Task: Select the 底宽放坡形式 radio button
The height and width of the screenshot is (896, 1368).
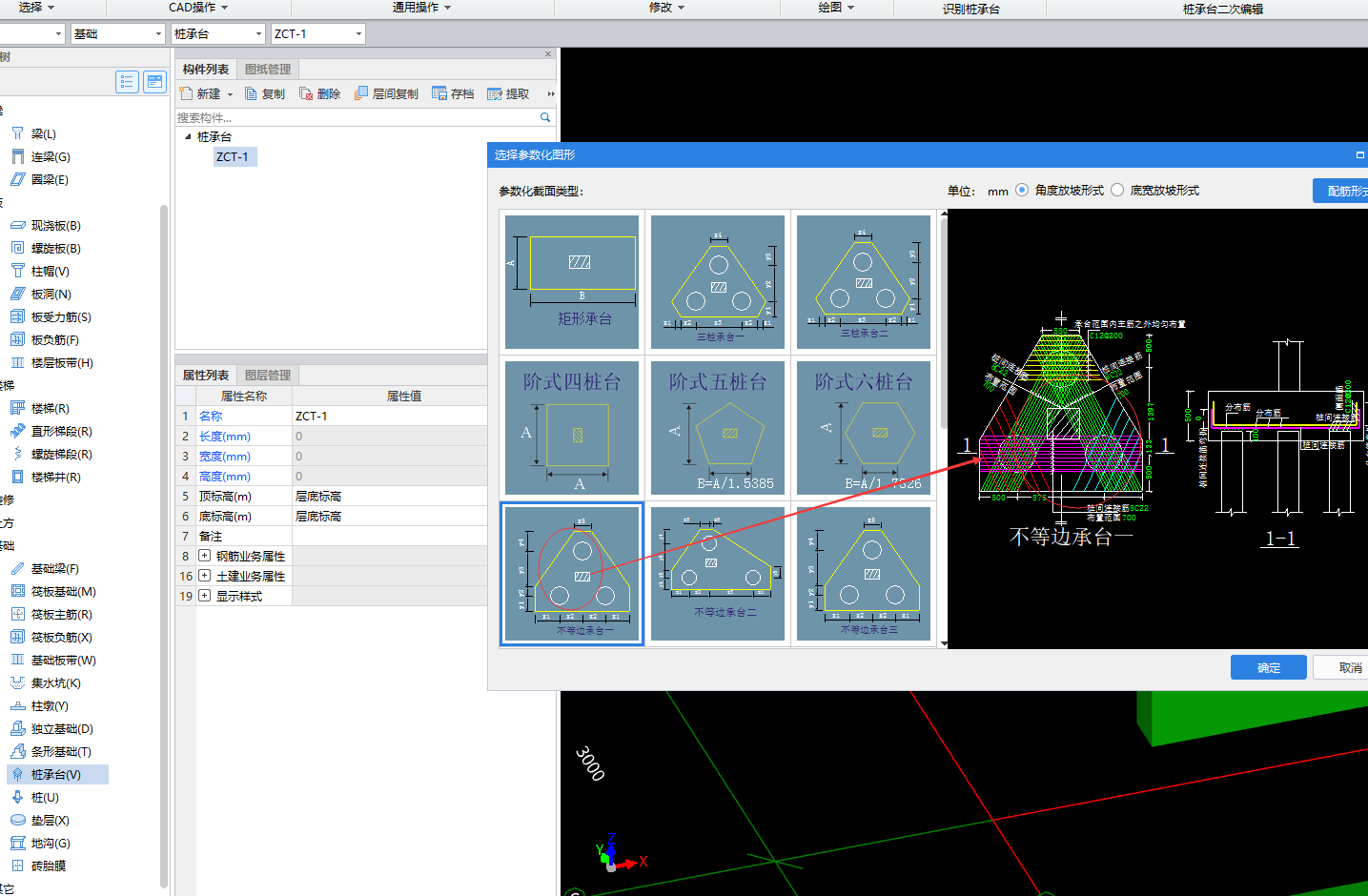Action: click(x=1117, y=190)
